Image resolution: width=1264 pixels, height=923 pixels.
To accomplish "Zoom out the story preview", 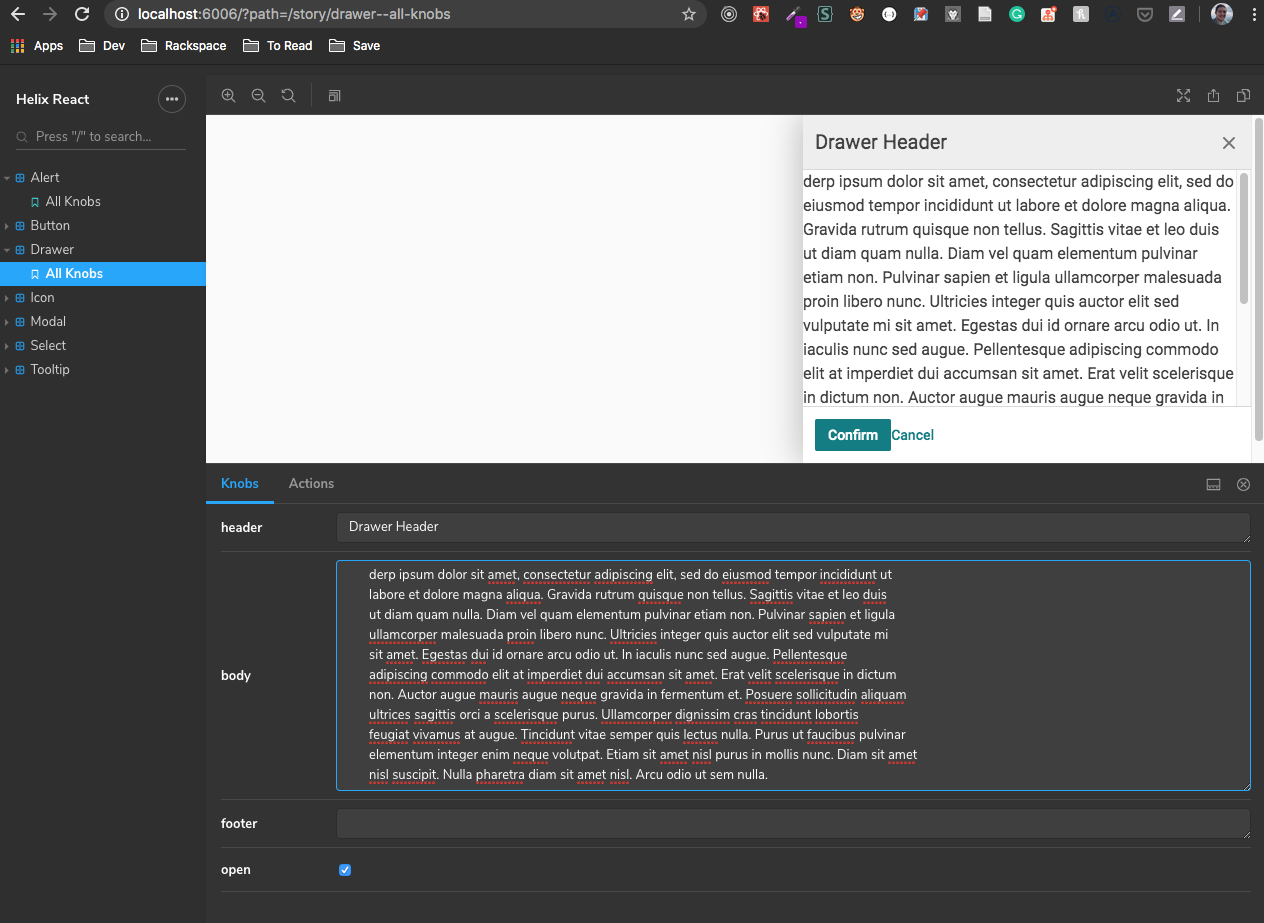I will point(258,96).
